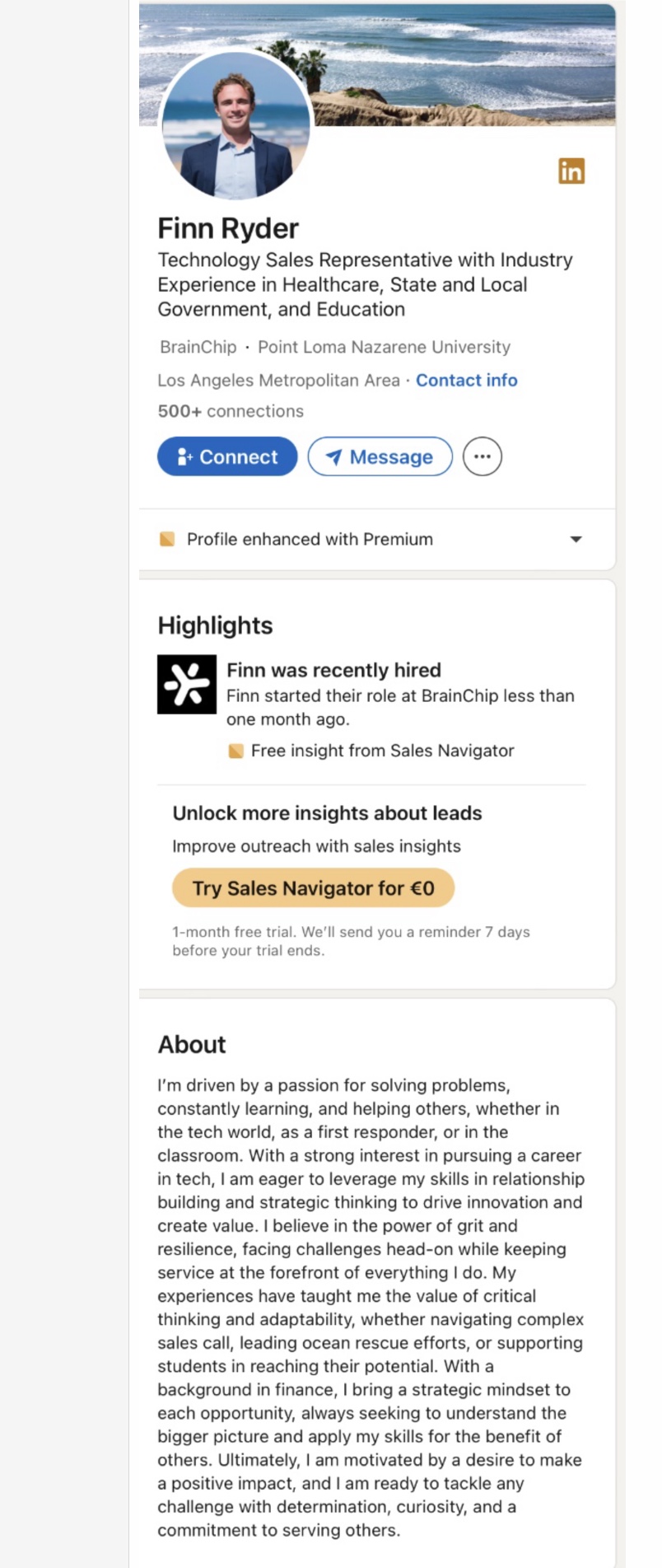Viewport: 662px width, 1568px height.
Task: Click the Sales Navigator icon near Free insight
Action: (235, 751)
